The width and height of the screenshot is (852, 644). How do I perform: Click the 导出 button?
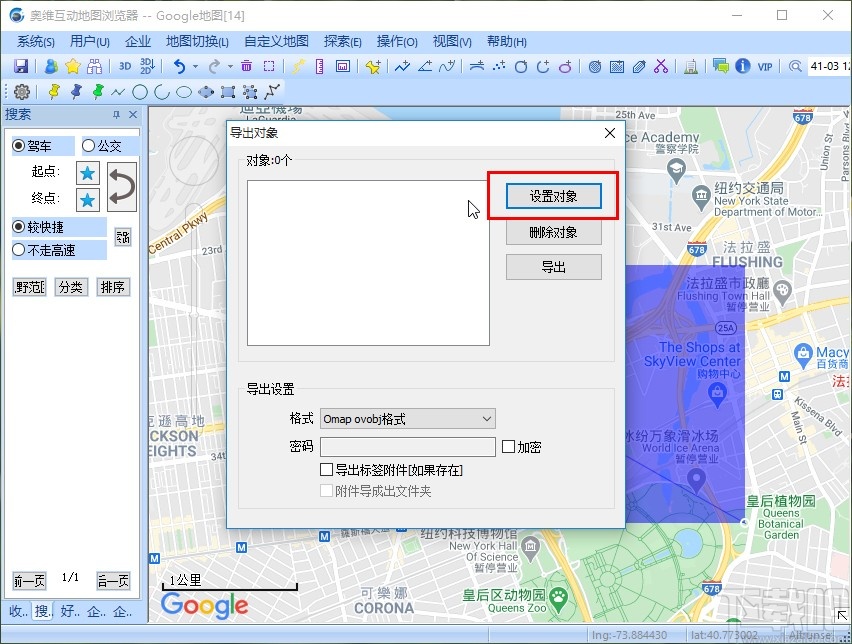click(x=553, y=266)
